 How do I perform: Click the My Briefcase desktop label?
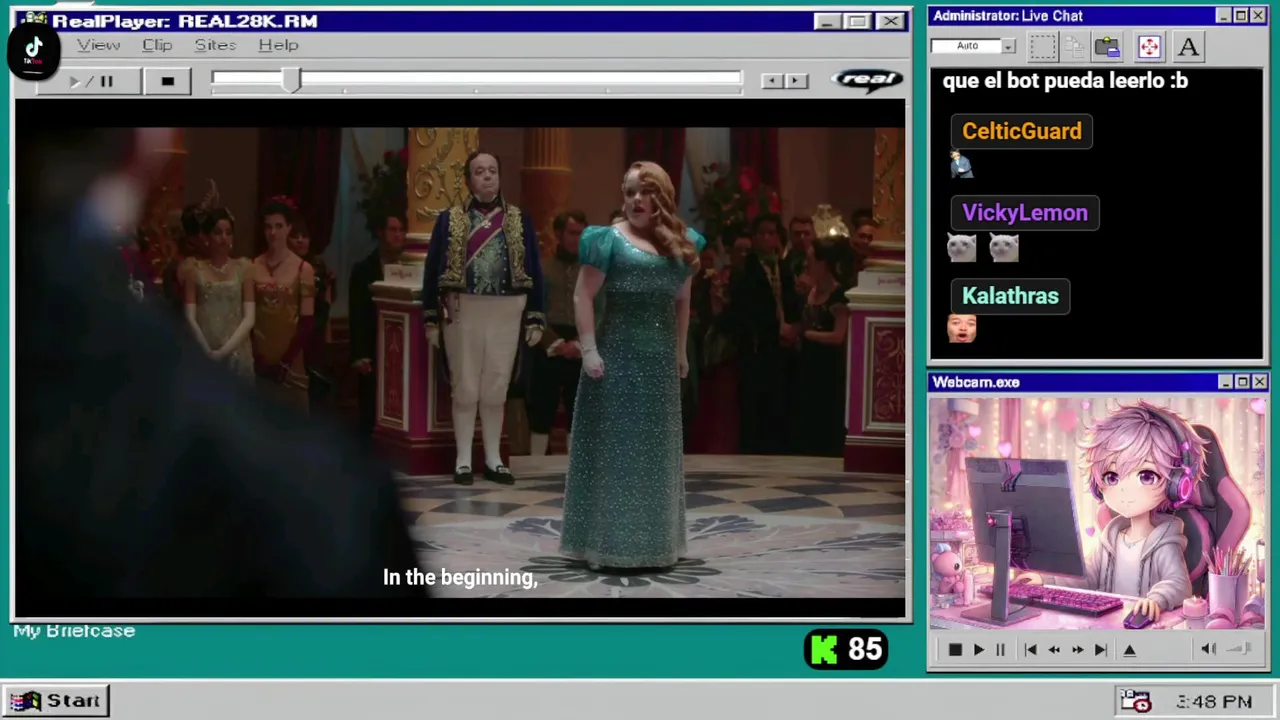click(74, 631)
